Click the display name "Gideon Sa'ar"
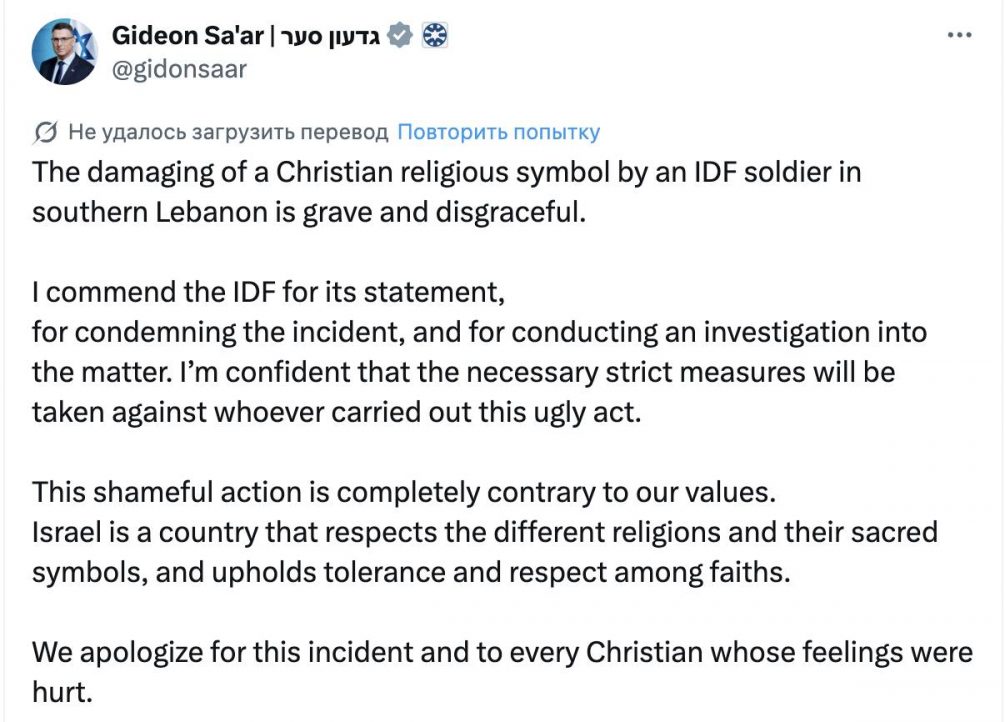This screenshot has height=722, width=1005. point(187,37)
